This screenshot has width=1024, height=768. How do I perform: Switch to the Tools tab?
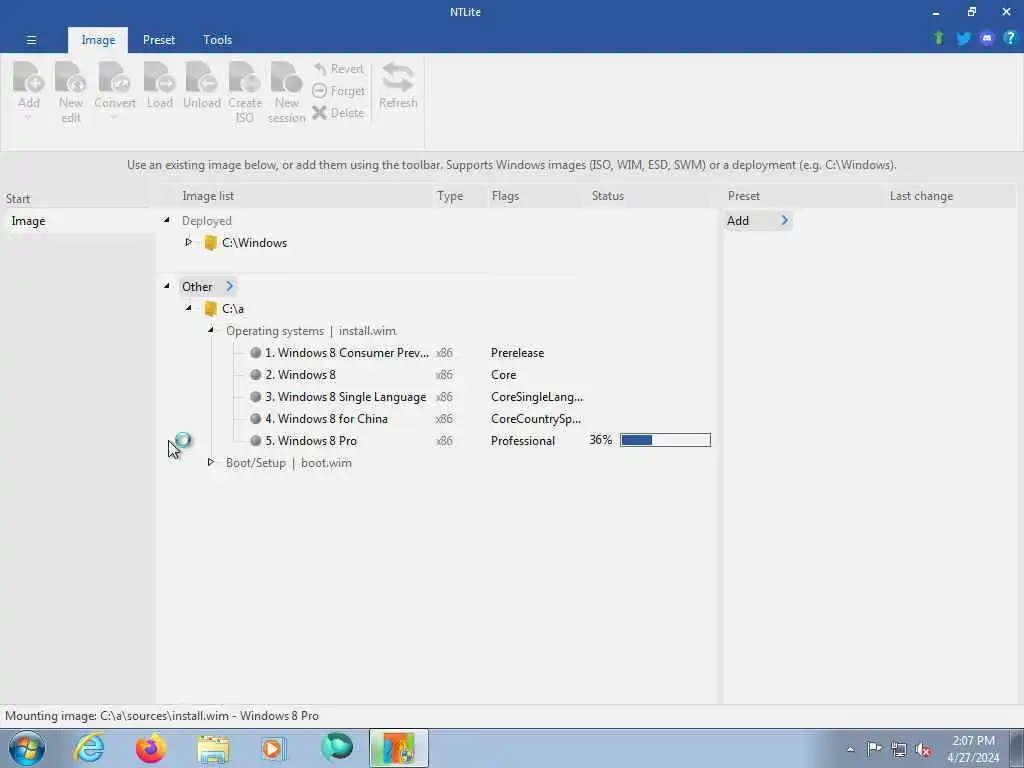(217, 40)
